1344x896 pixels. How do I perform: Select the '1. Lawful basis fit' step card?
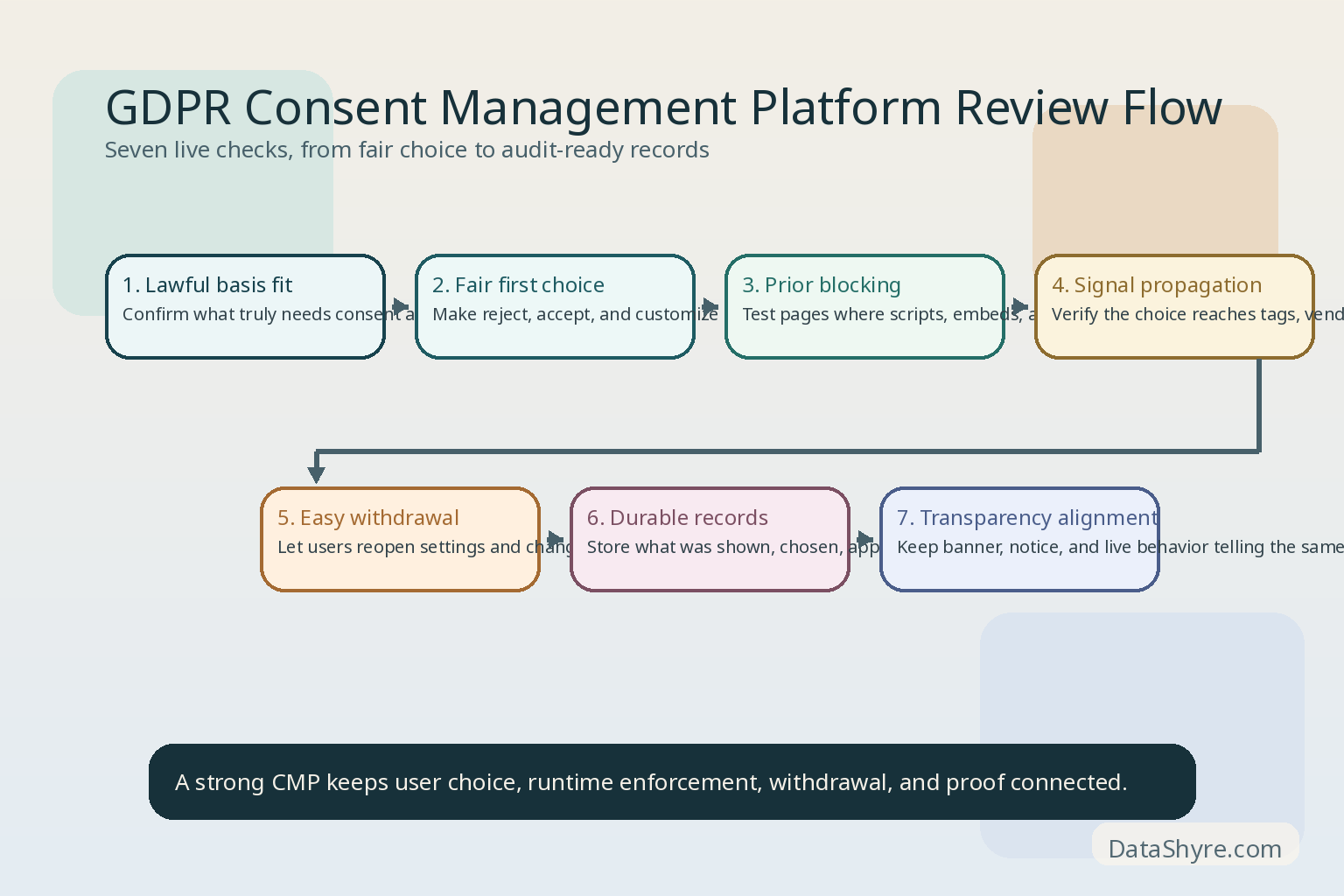pos(245,307)
